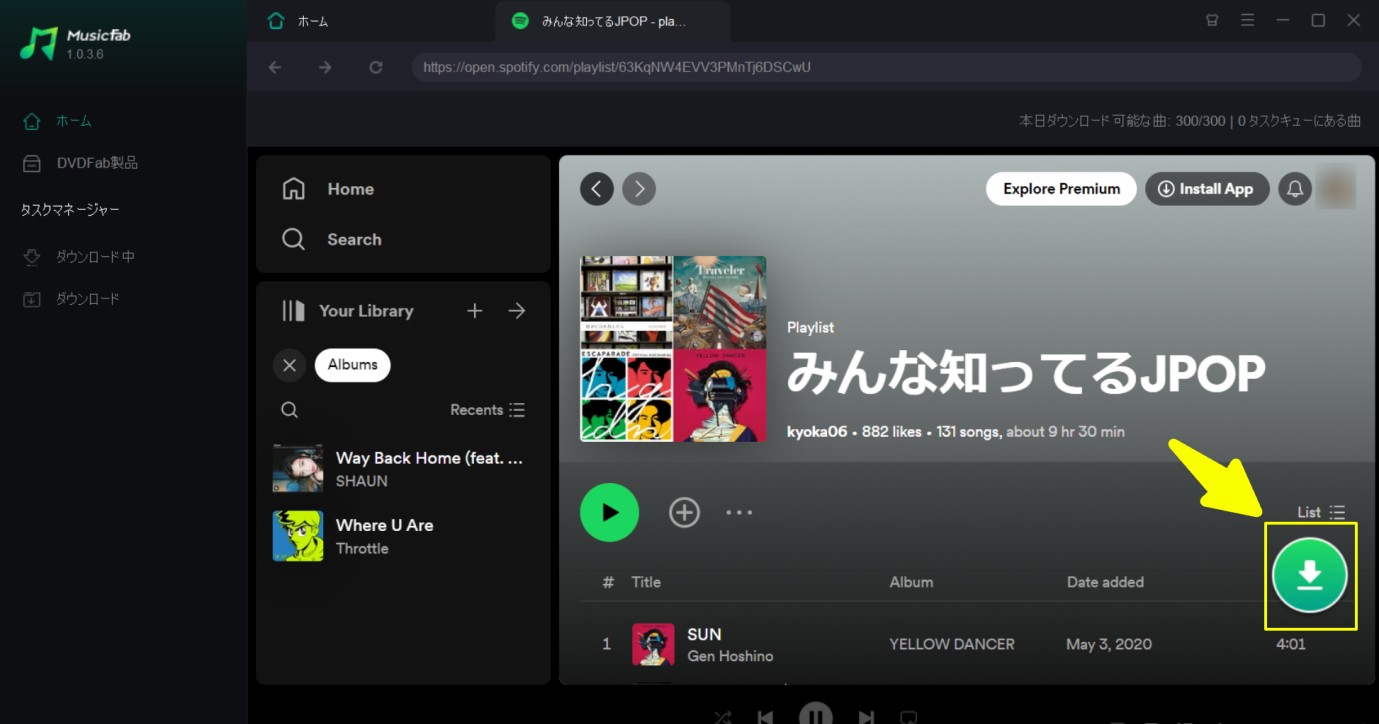Go back with browser toolbar arrow
This screenshot has height=724, width=1379.
tap(275, 67)
